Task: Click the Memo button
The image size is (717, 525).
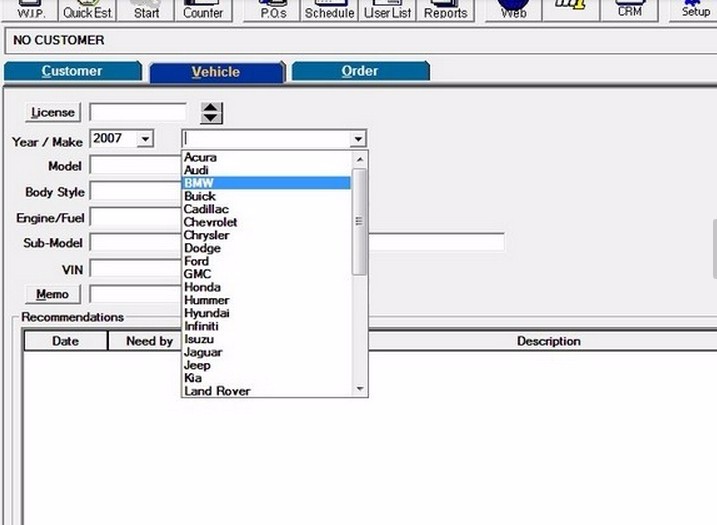Action: pyautogui.click(x=52, y=294)
